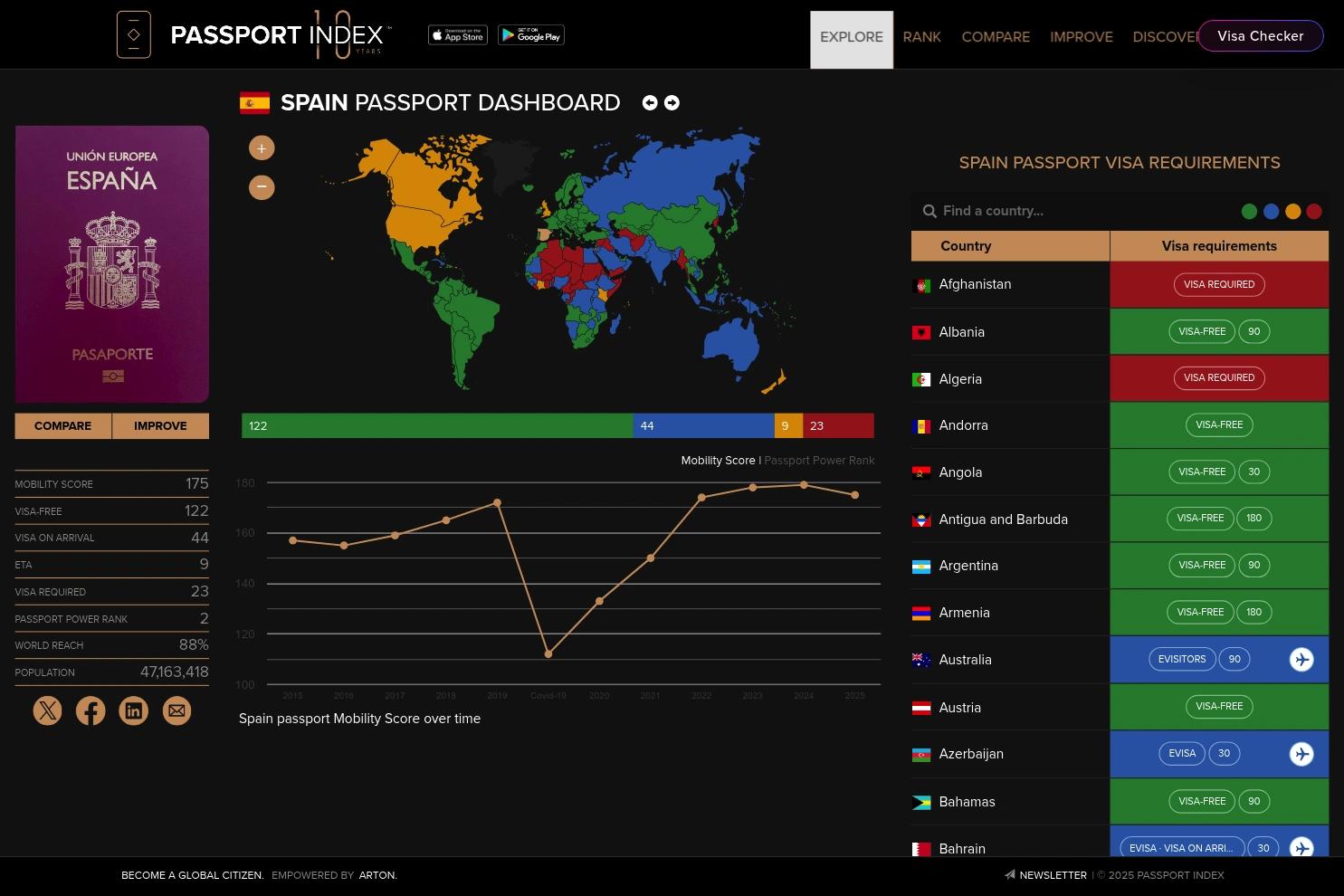Select Armenia in the country list
The height and width of the screenshot is (896, 1344).
tap(965, 613)
